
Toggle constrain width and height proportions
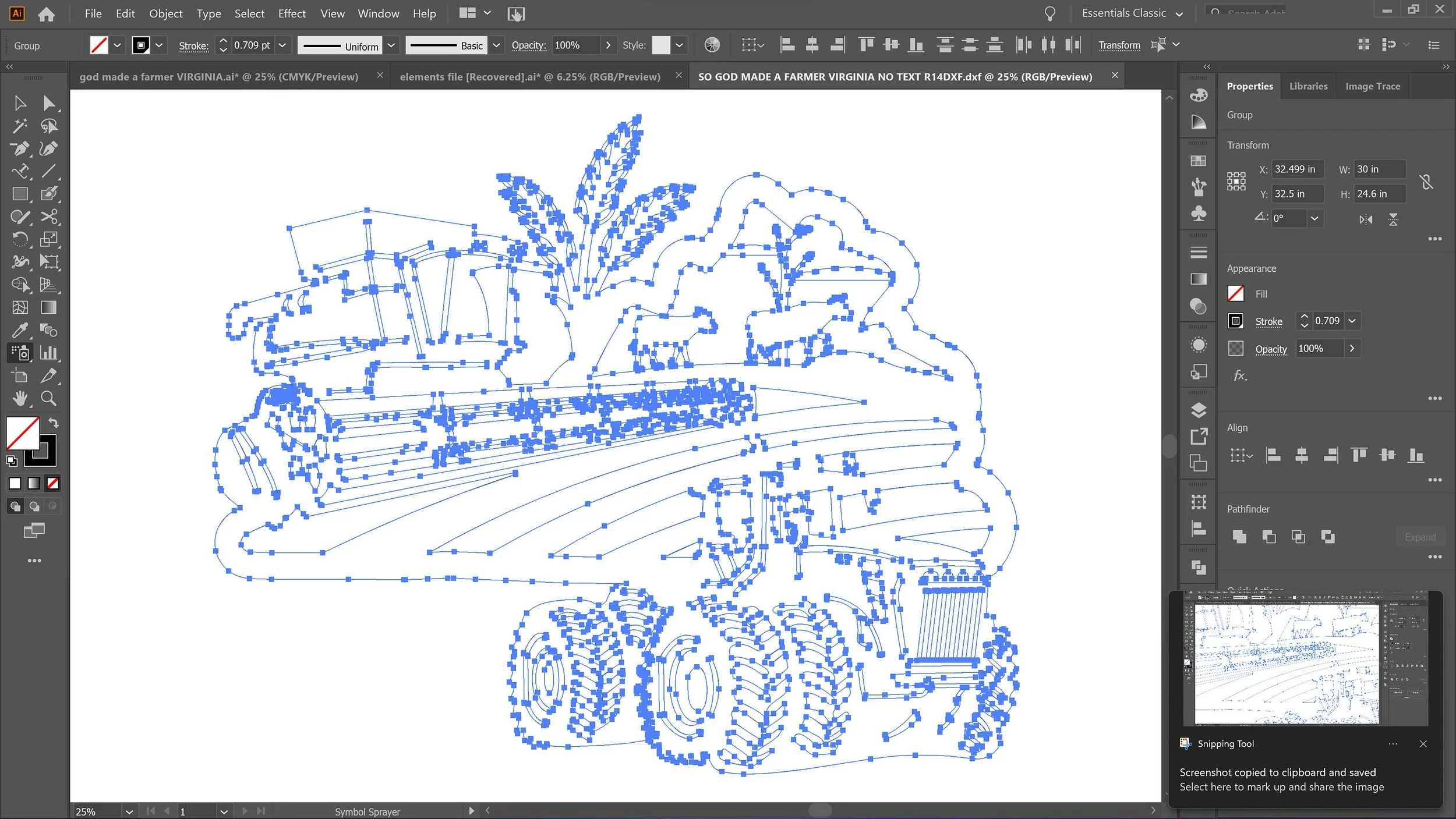point(1426,182)
